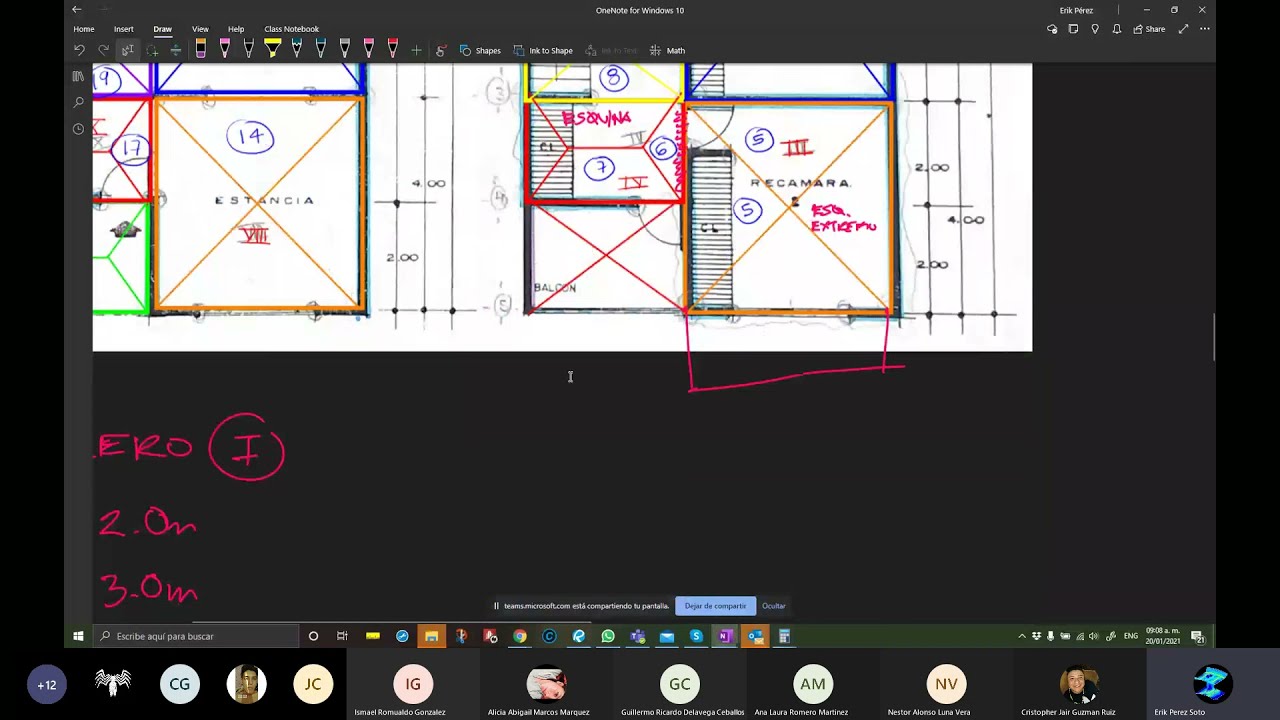Open the more options ellipsis menu

(x=1204, y=29)
